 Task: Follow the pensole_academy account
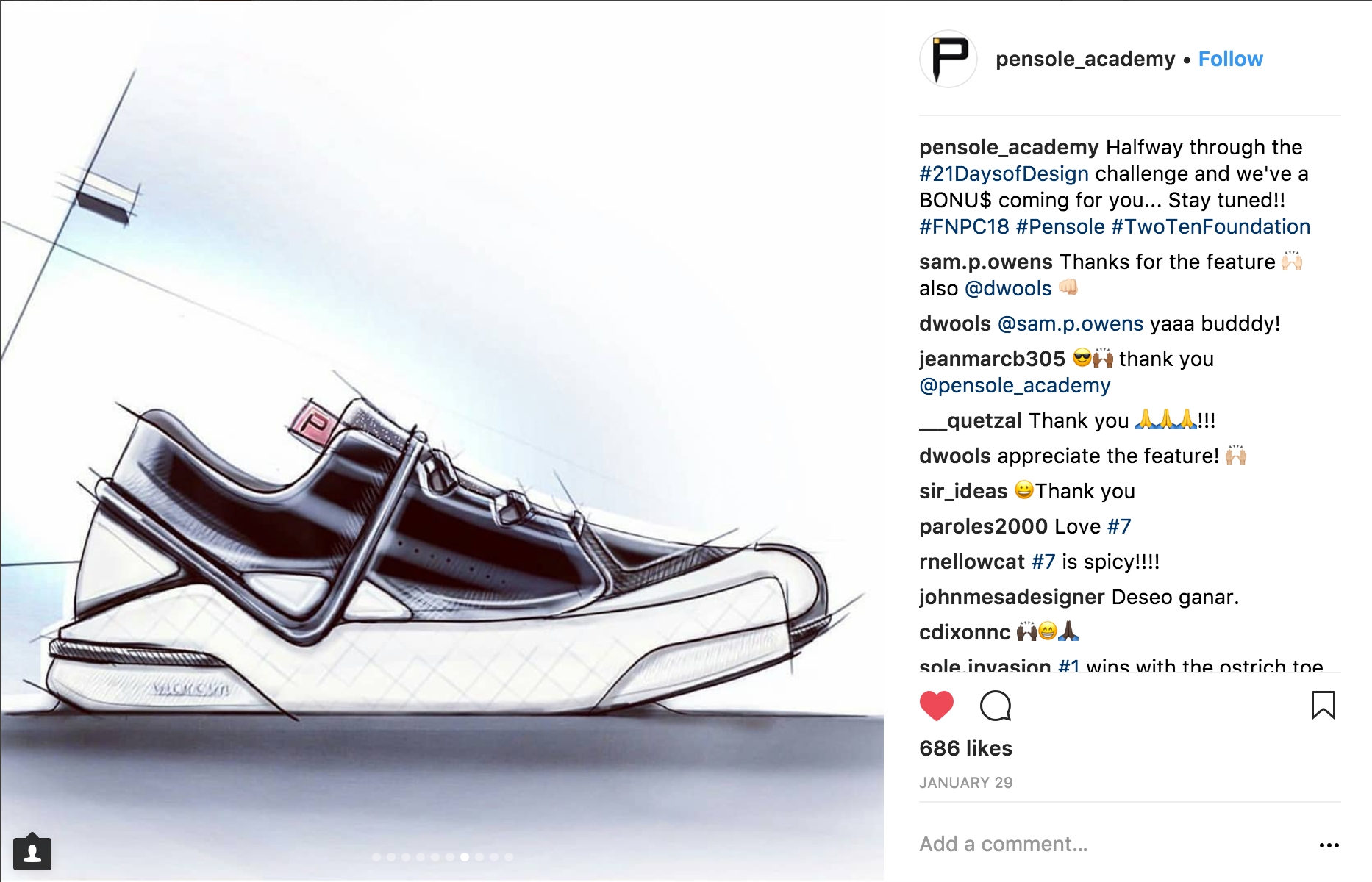coord(1230,59)
